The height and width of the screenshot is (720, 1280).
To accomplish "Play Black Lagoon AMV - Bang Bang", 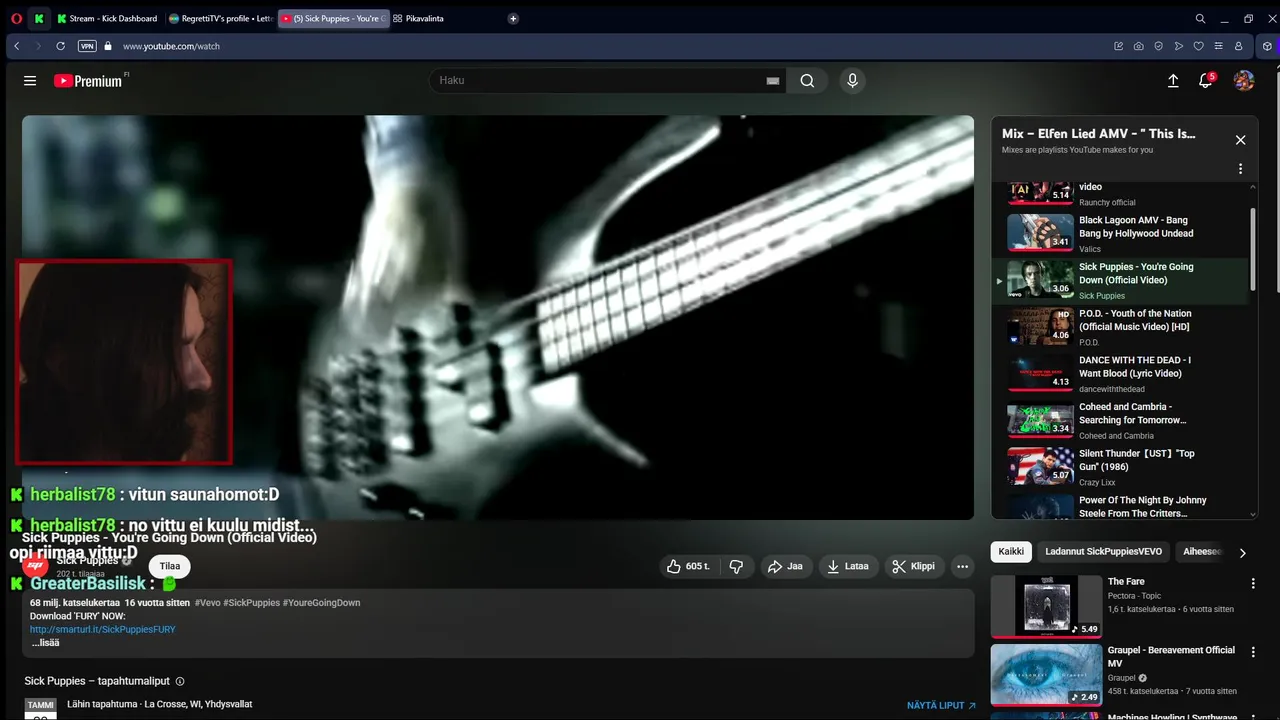I will (1120, 233).
